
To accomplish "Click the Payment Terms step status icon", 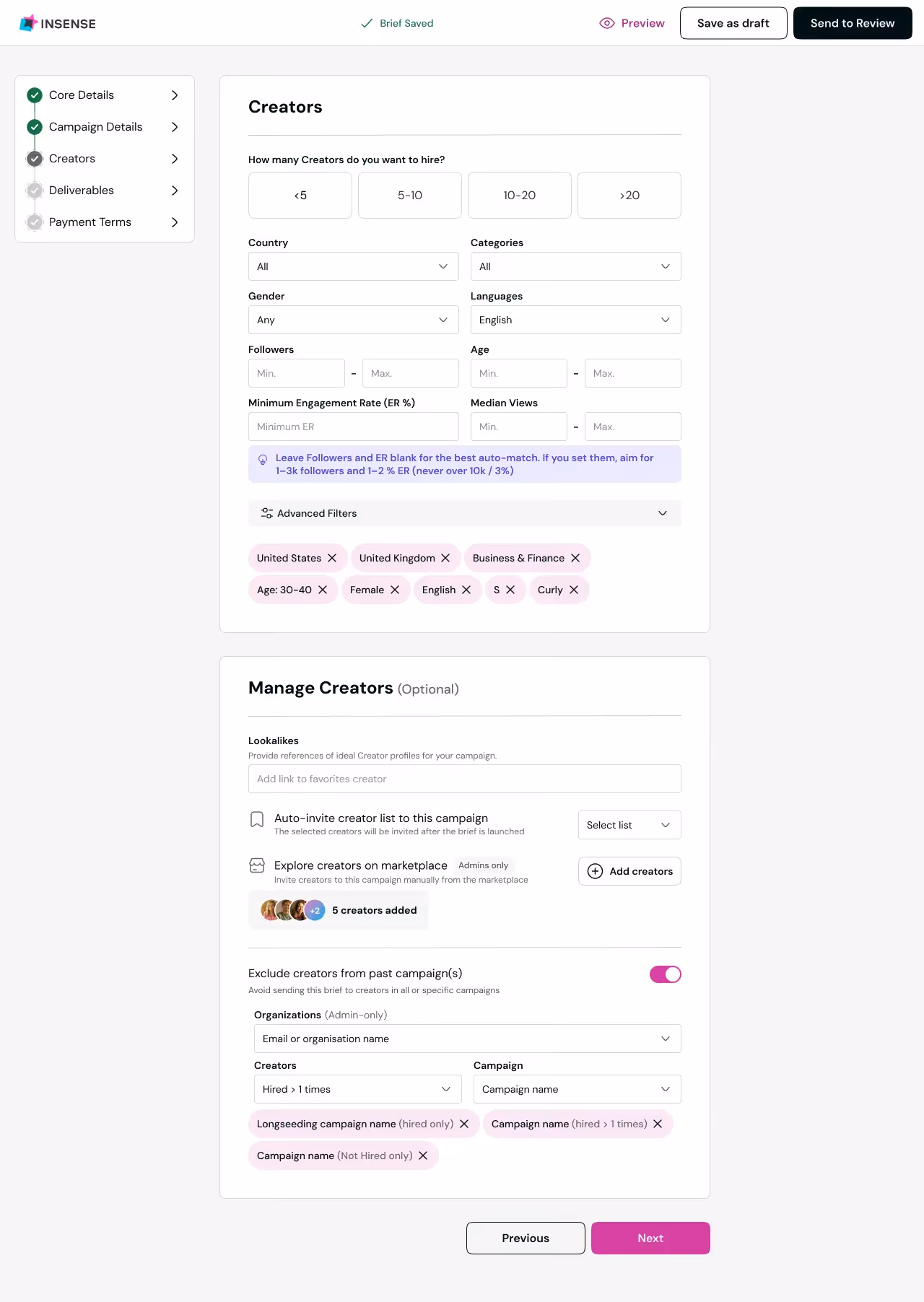I will click(35, 222).
